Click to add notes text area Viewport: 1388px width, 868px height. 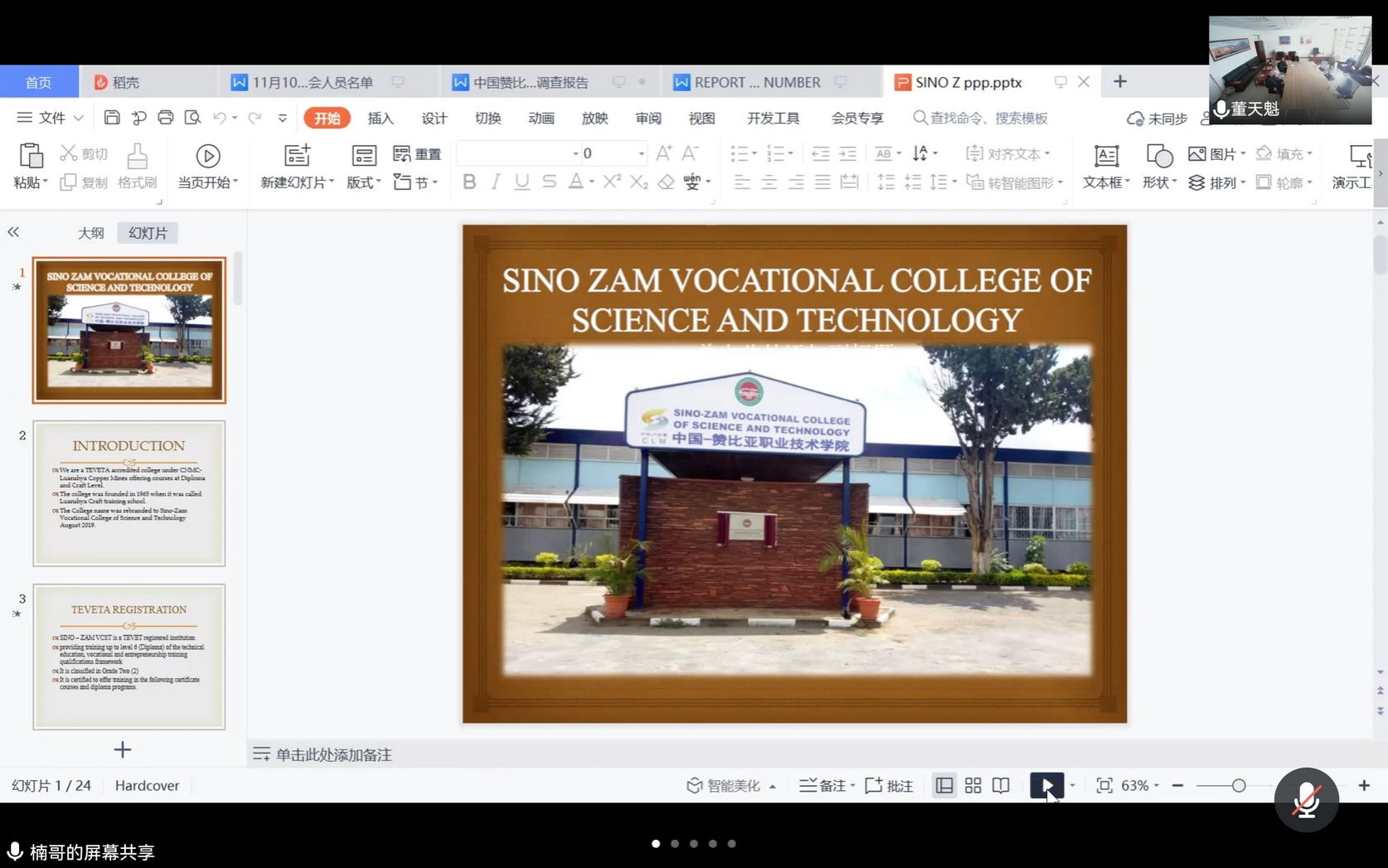(333, 754)
